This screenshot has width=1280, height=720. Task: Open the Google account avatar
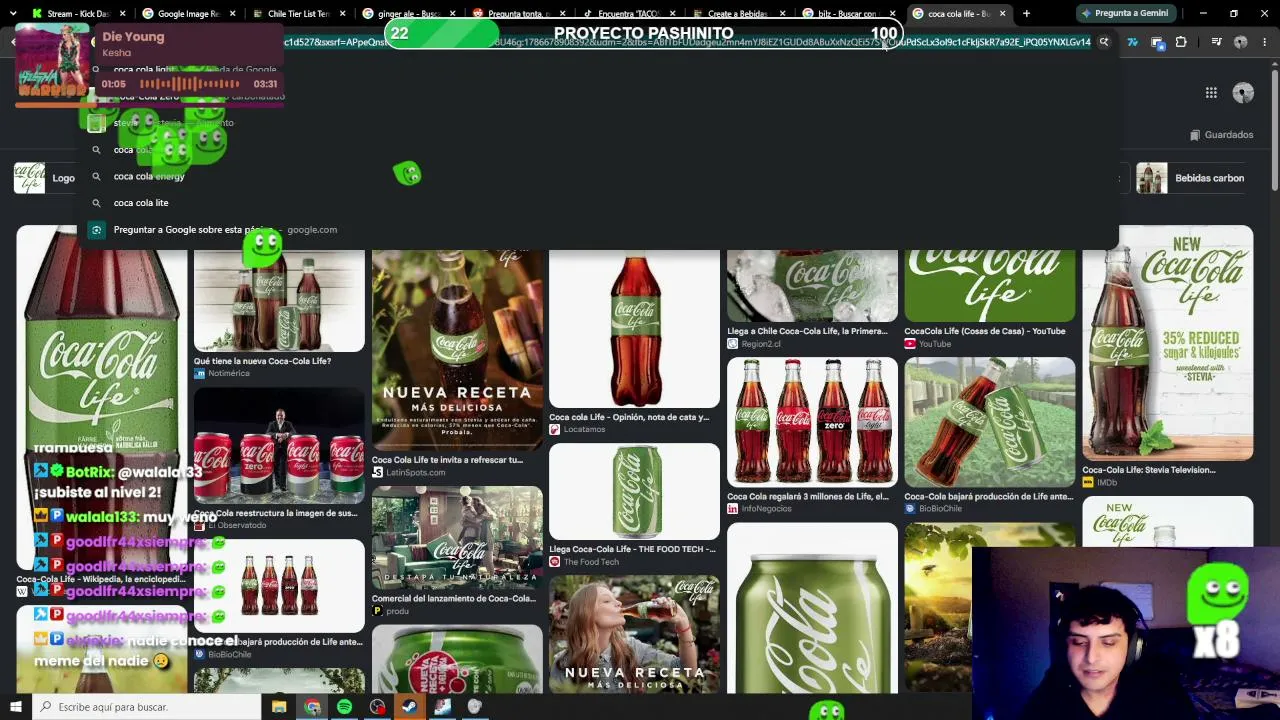click(1243, 93)
